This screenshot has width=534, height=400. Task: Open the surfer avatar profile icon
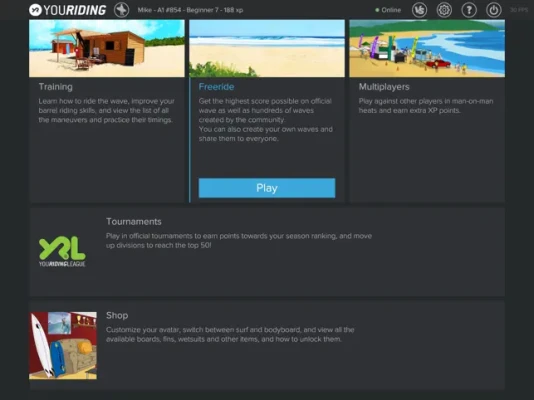click(121, 10)
